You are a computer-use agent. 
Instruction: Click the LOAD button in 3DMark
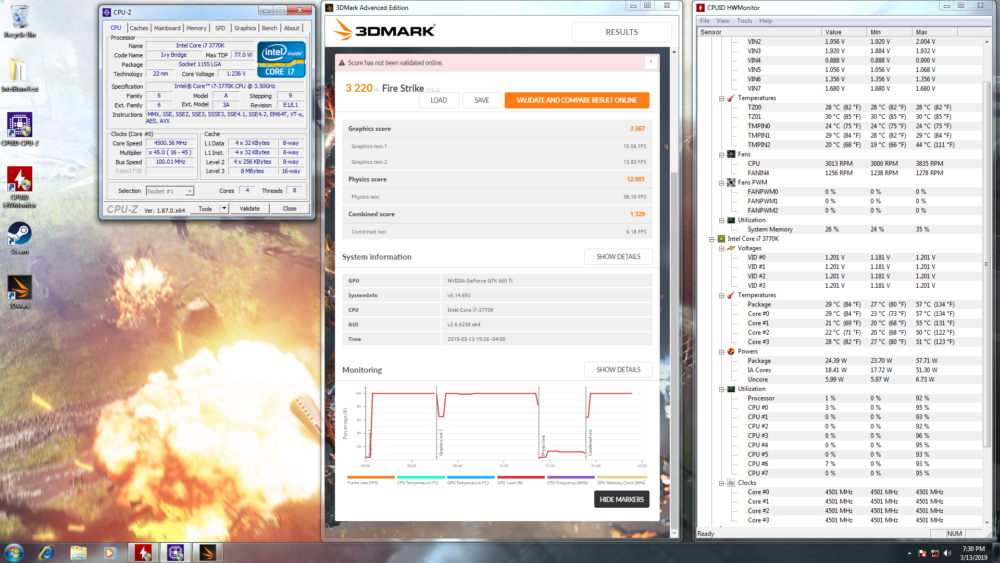439,100
